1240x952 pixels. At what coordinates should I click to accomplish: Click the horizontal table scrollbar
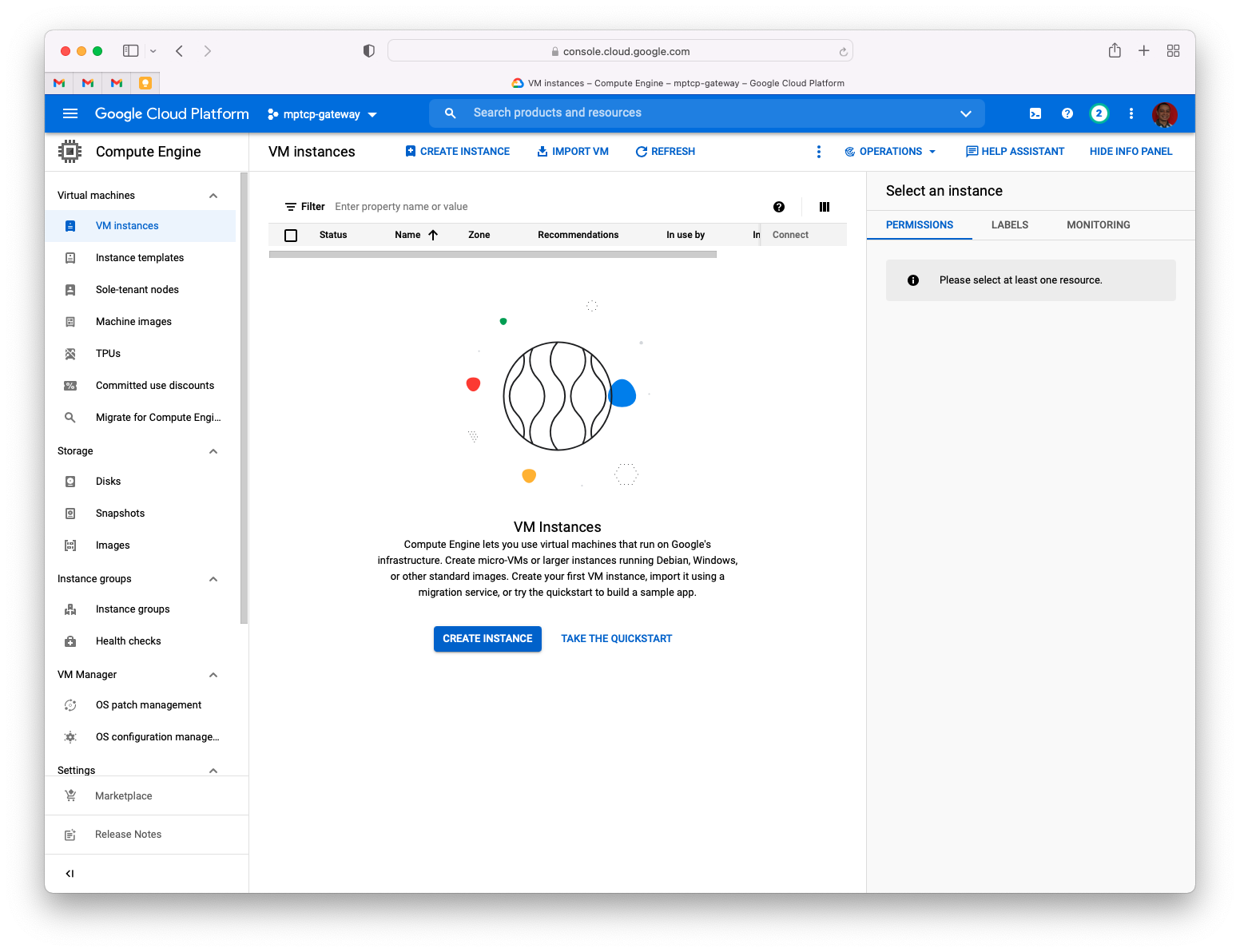493,255
